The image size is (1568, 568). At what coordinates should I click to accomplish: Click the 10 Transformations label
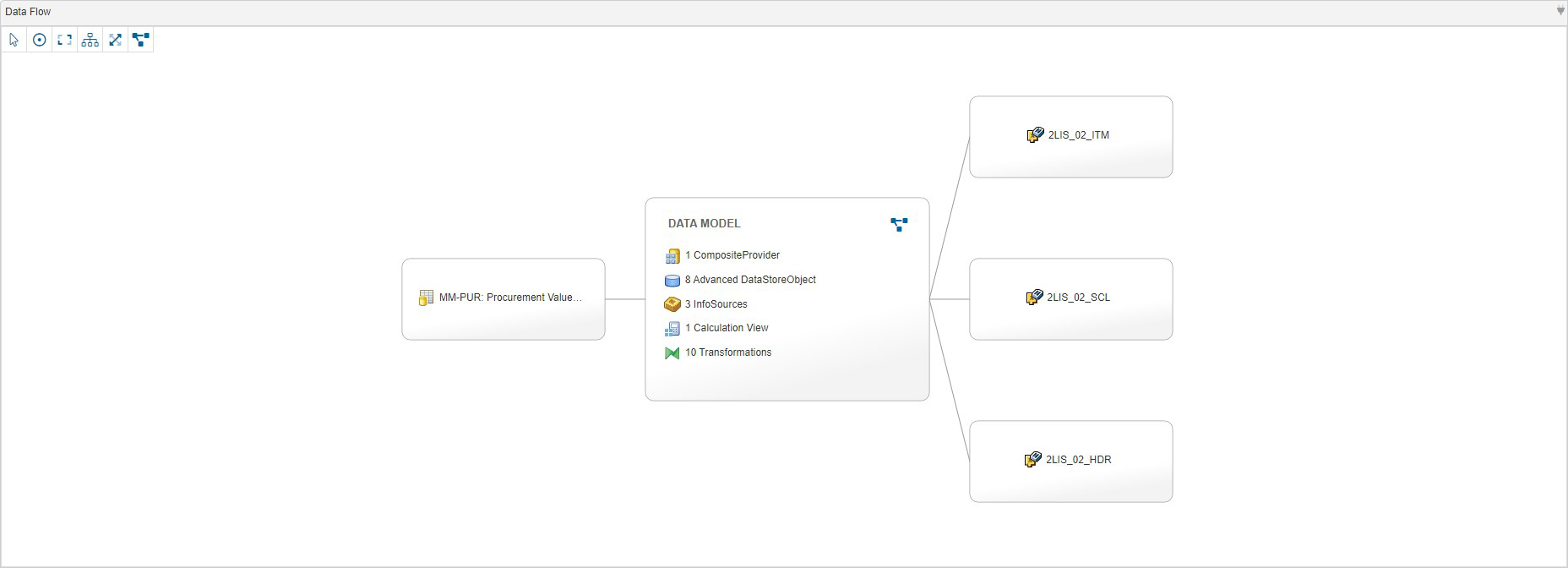point(728,352)
